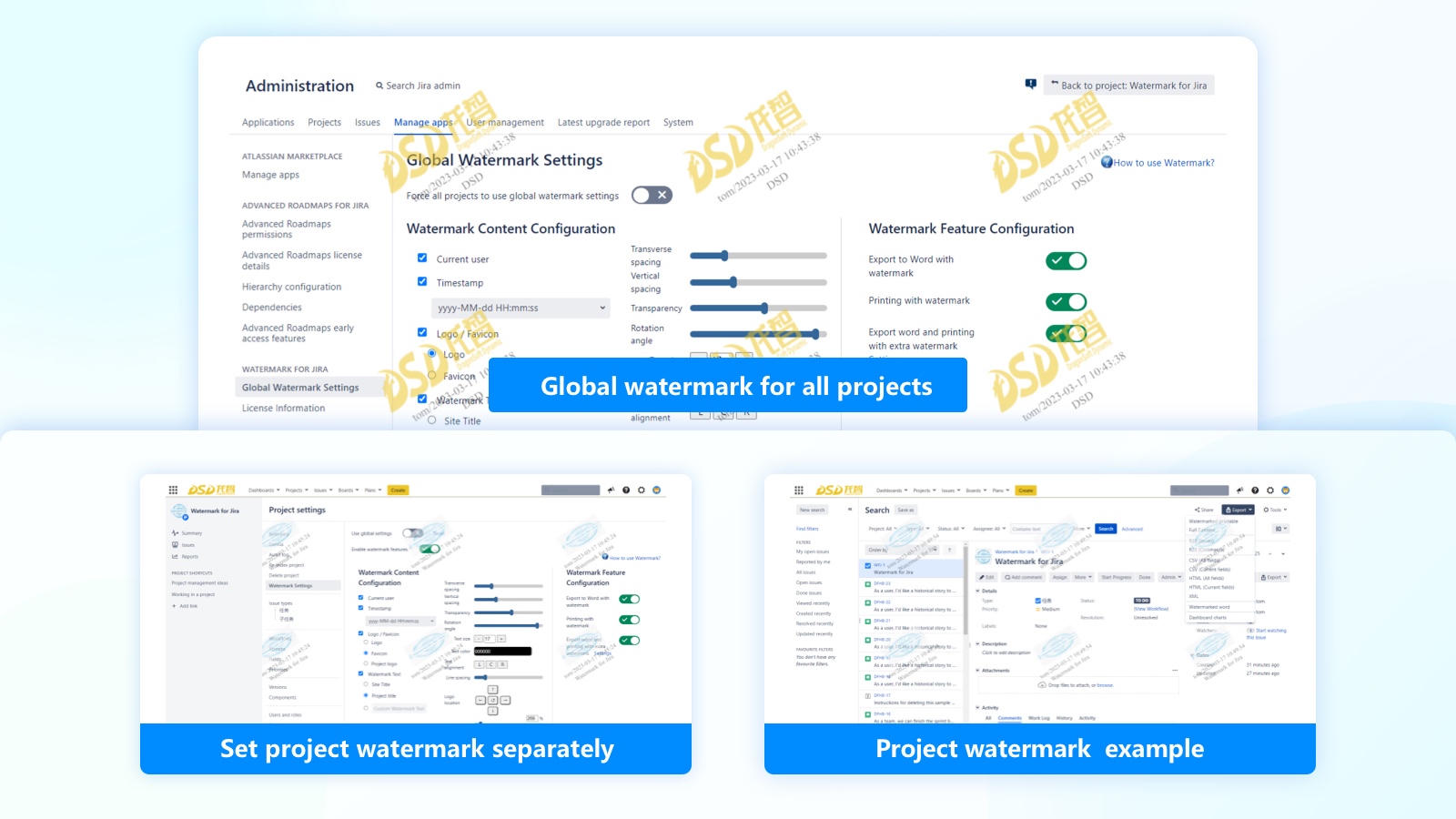Open the Latest upgrade report tab in Administration

point(603,123)
